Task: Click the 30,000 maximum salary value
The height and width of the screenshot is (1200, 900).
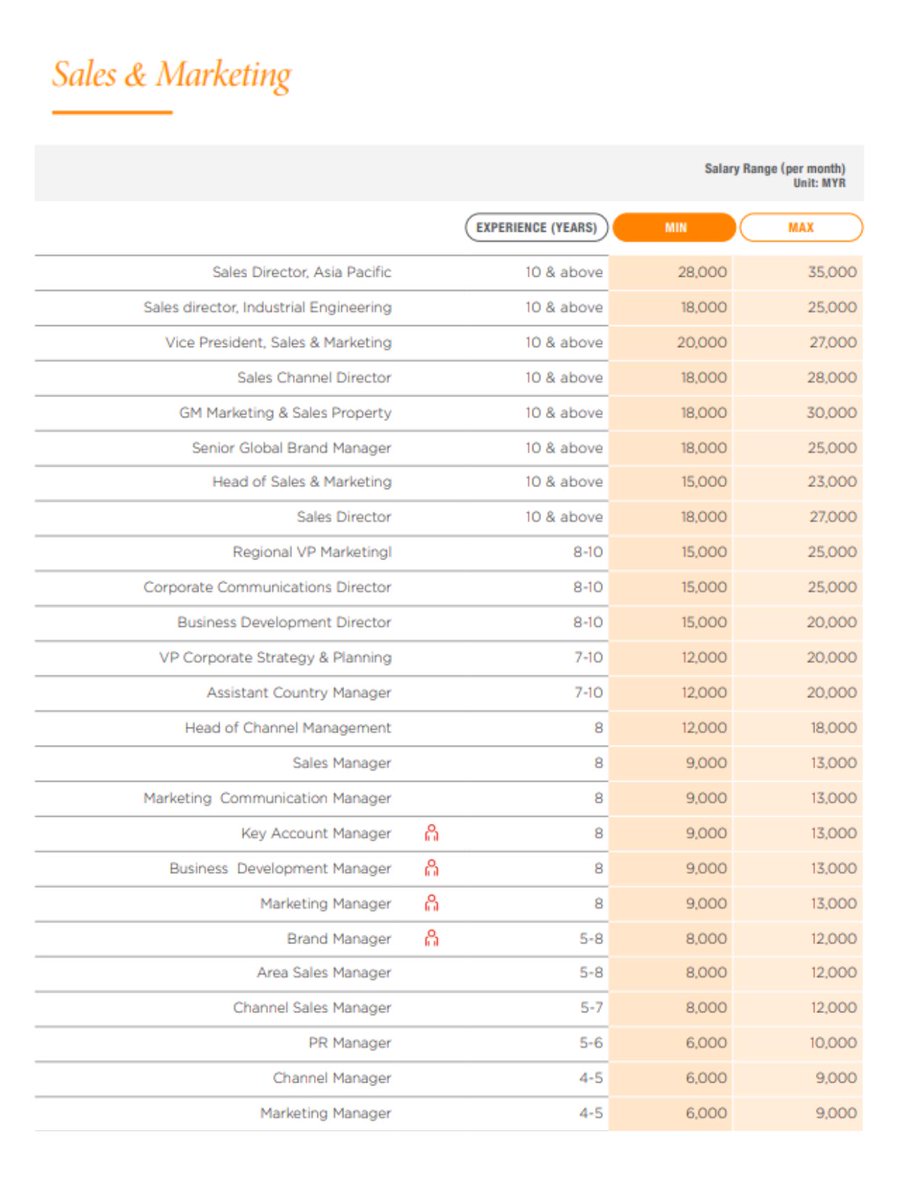Action: (832, 412)
